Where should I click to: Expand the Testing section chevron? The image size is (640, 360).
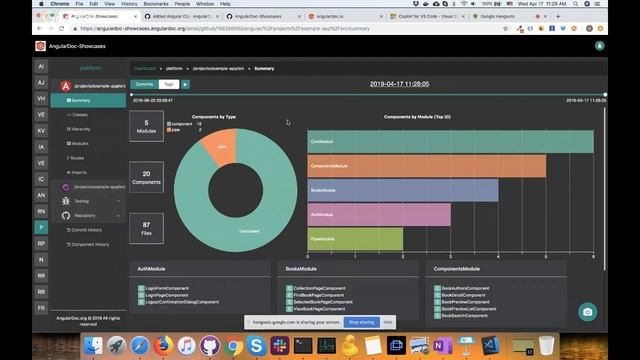118,201
